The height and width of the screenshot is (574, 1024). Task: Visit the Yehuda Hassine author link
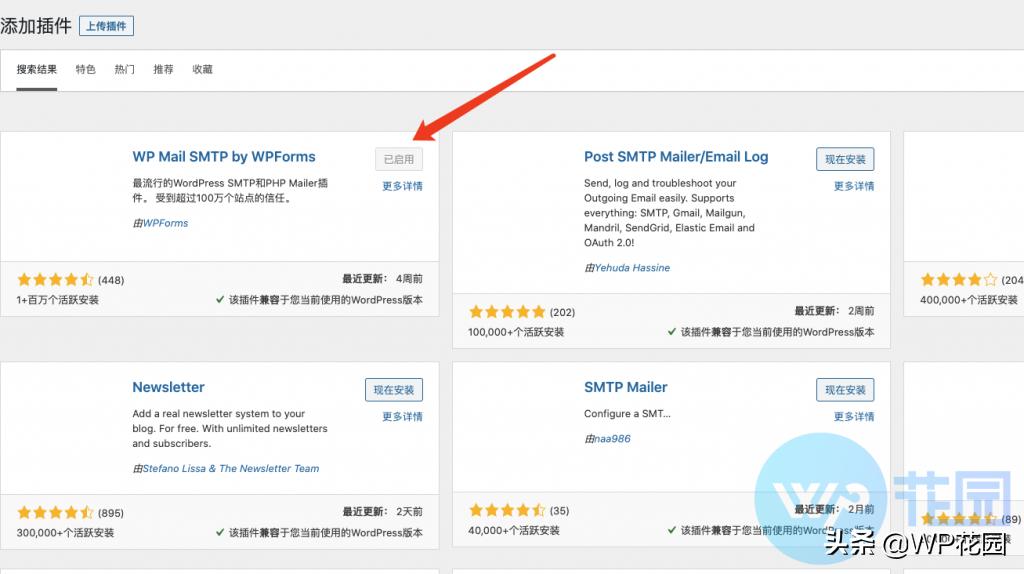(x=632, y=268)
